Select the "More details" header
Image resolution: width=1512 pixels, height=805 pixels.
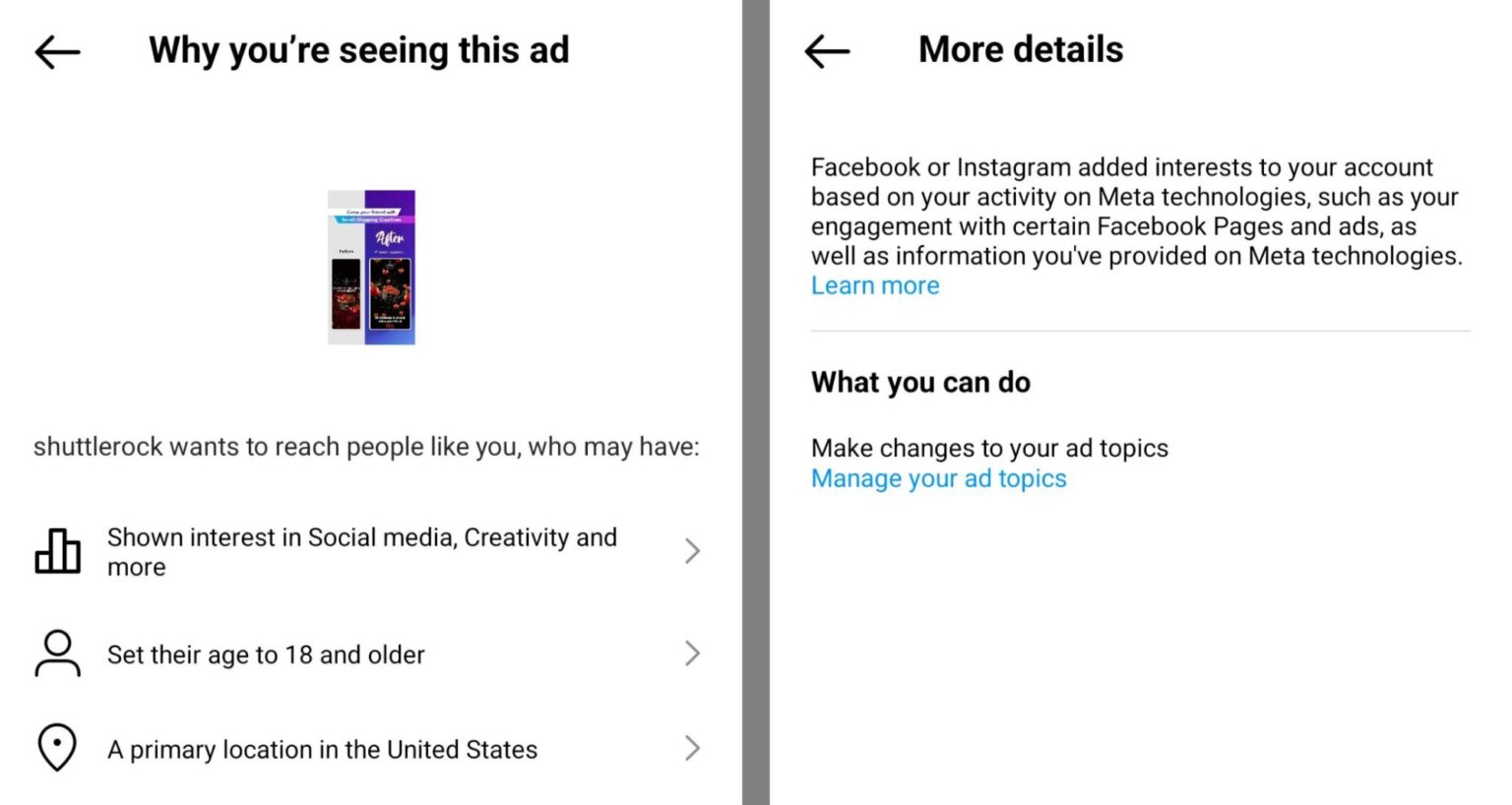point(1020,49)
